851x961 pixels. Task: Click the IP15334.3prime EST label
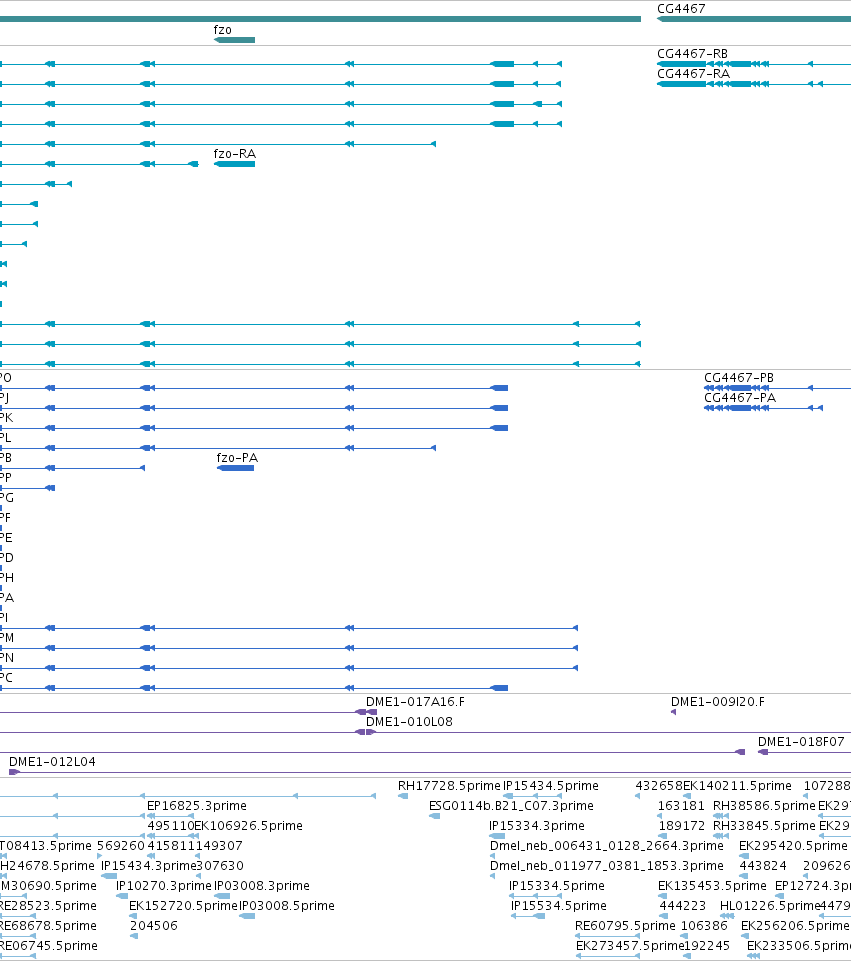[537, 826]
